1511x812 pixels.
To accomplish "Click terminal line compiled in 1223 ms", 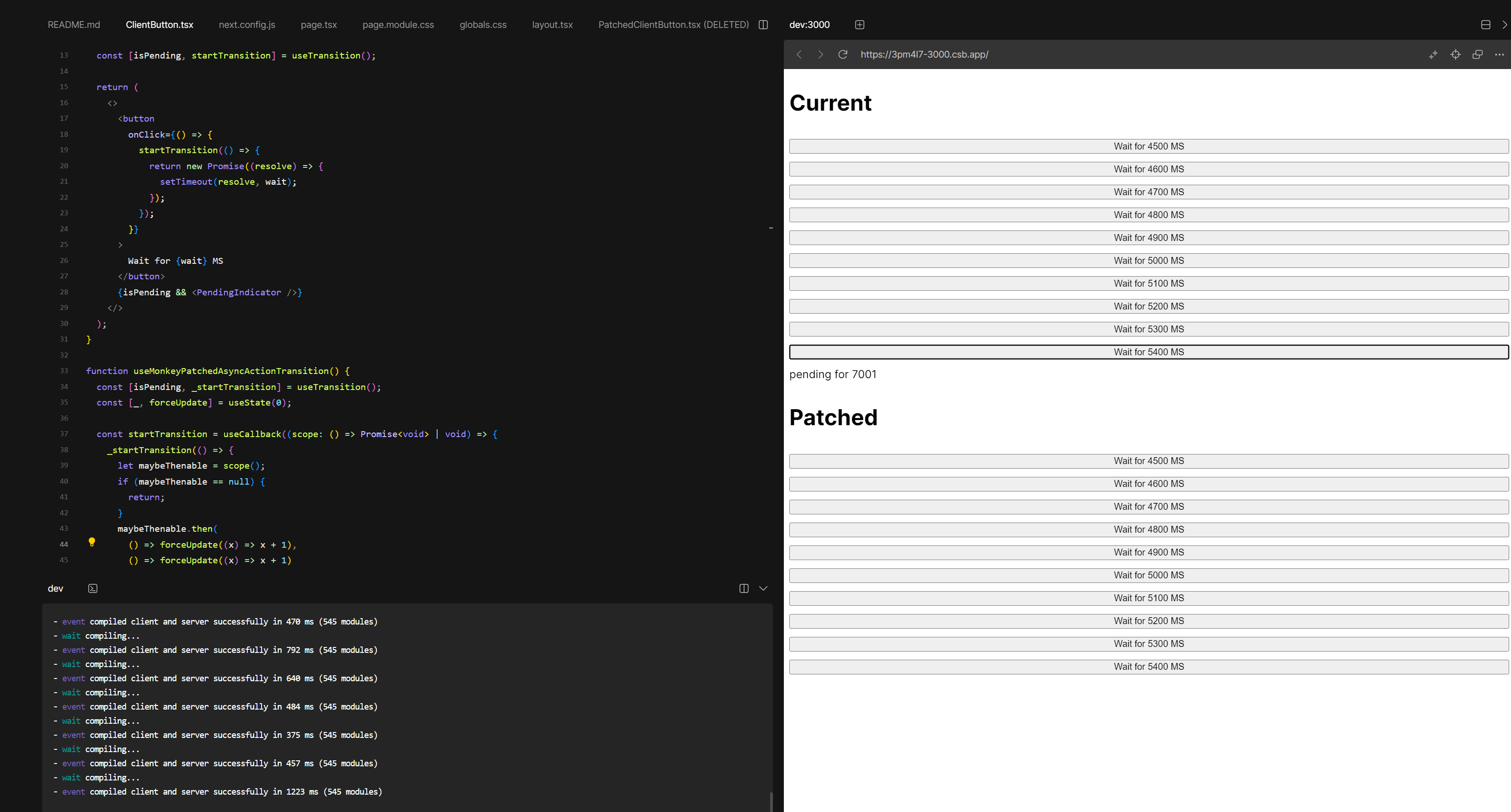I will (x=218, y=791).
